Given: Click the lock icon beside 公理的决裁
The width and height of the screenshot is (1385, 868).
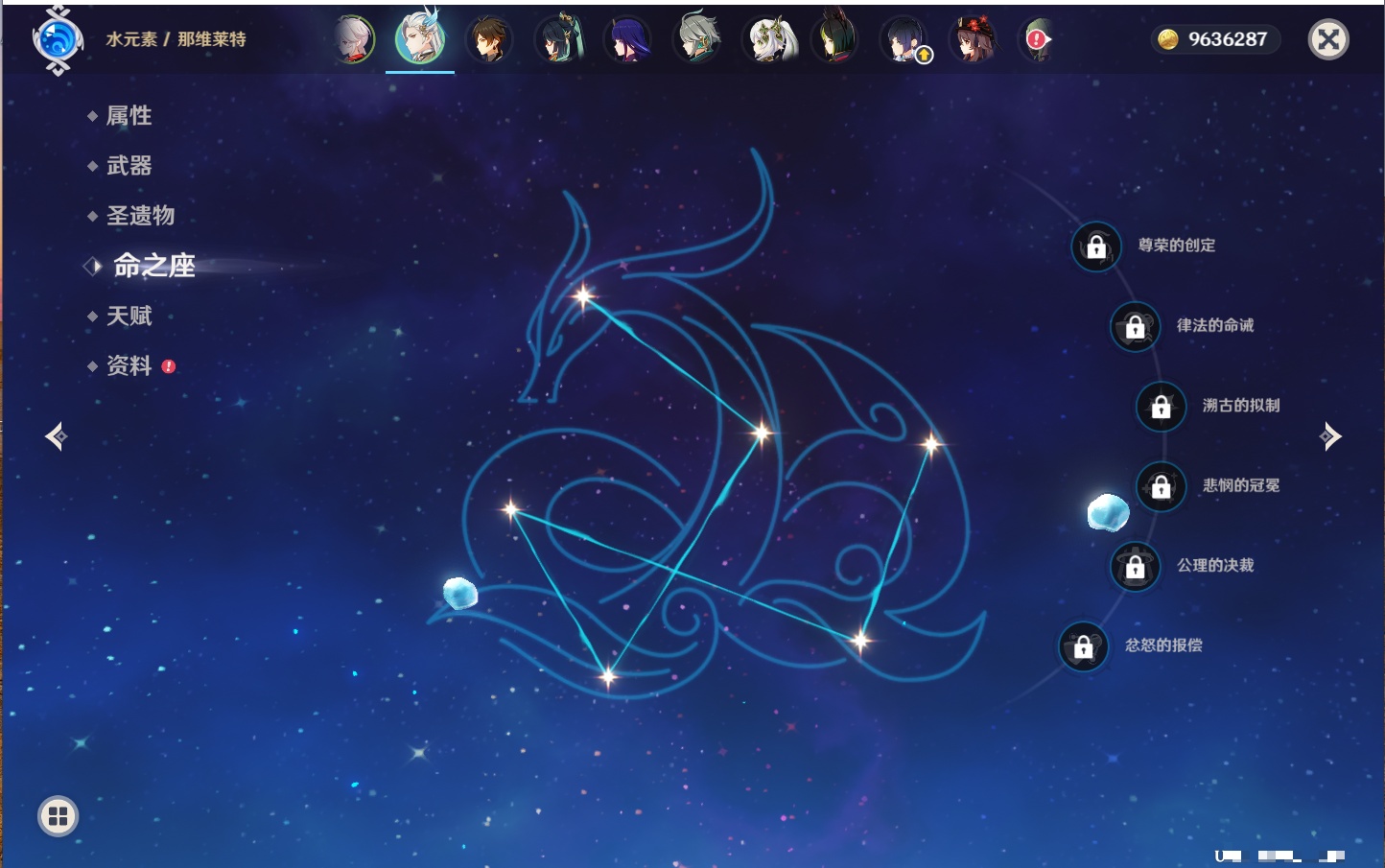Looking at the screenshot, I should [x=1135, y=567].
